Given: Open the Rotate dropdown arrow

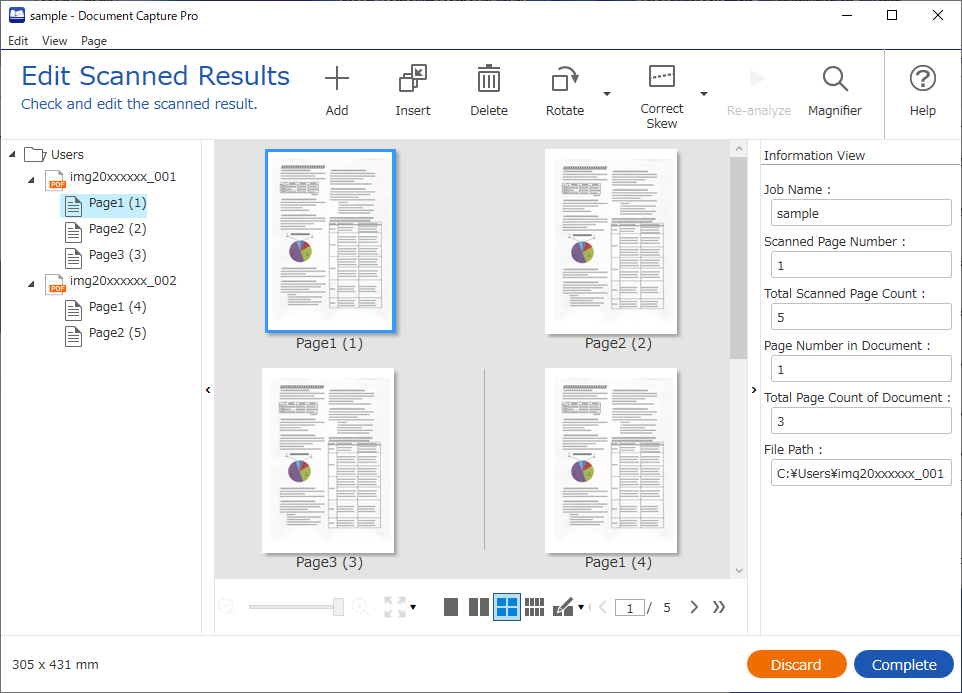Looking at the screenshot, I should (x=607, y=94).
